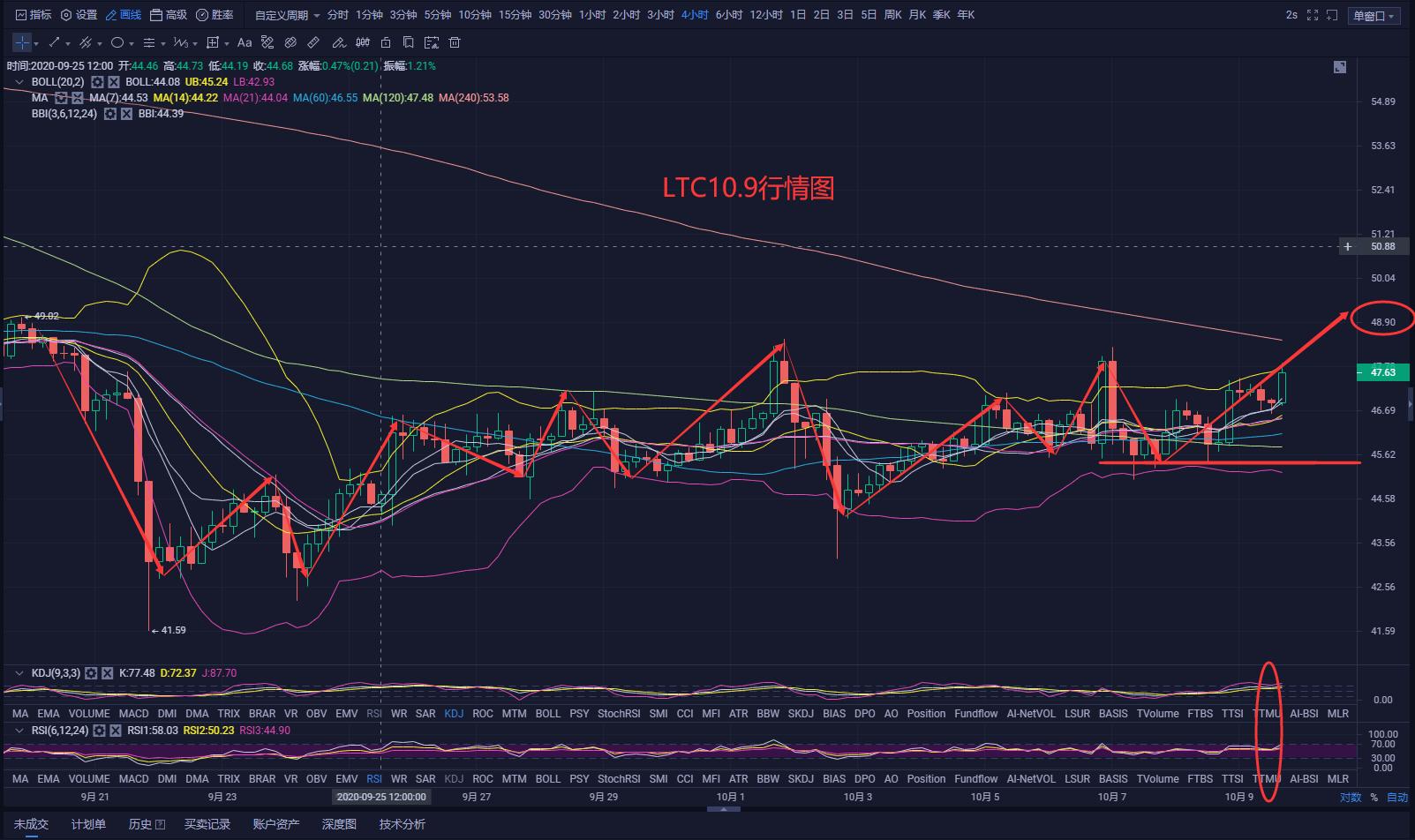Click the lock drawings icon
Viewport: 1415px width, 840px height.
(386, 42)
